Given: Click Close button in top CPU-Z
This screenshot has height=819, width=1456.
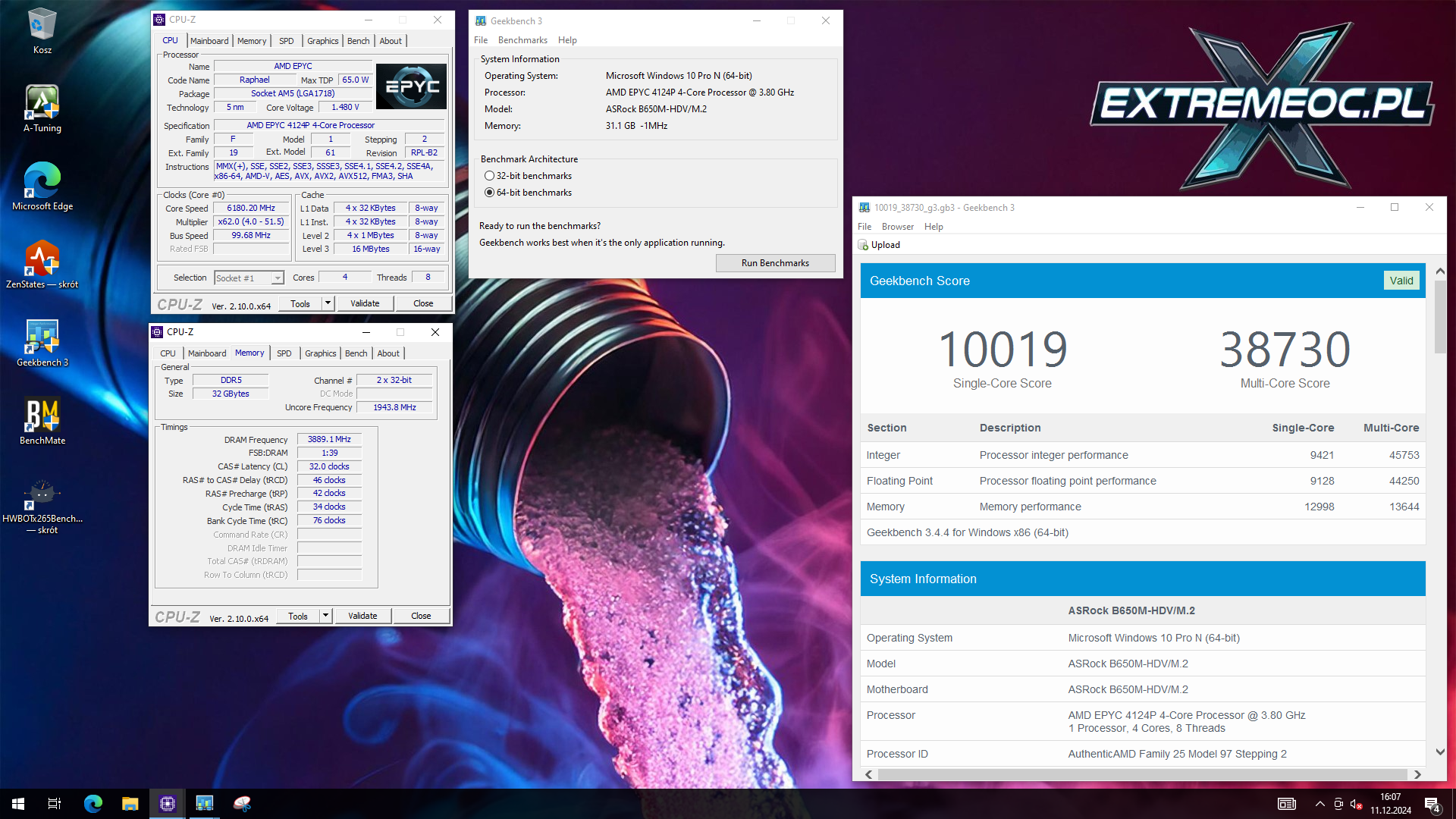Looking at the screenshot, I should pyautogui.click(x=423, y=303).
